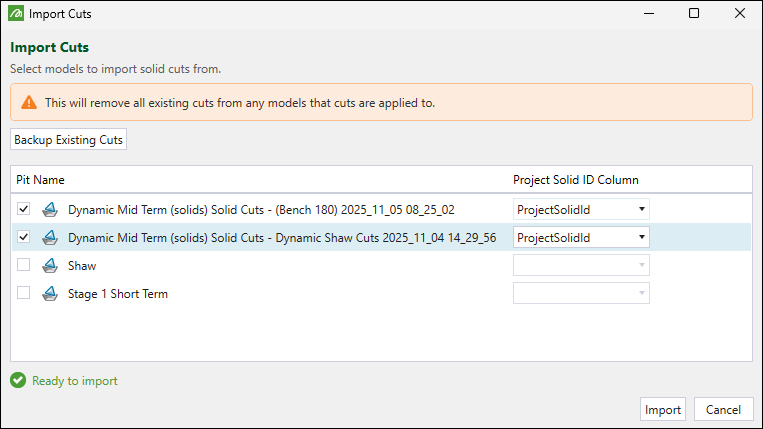Enable the Stage 1 Short Term checkbox
Screen dimensions: 763x429
click(x=24, y=294)
